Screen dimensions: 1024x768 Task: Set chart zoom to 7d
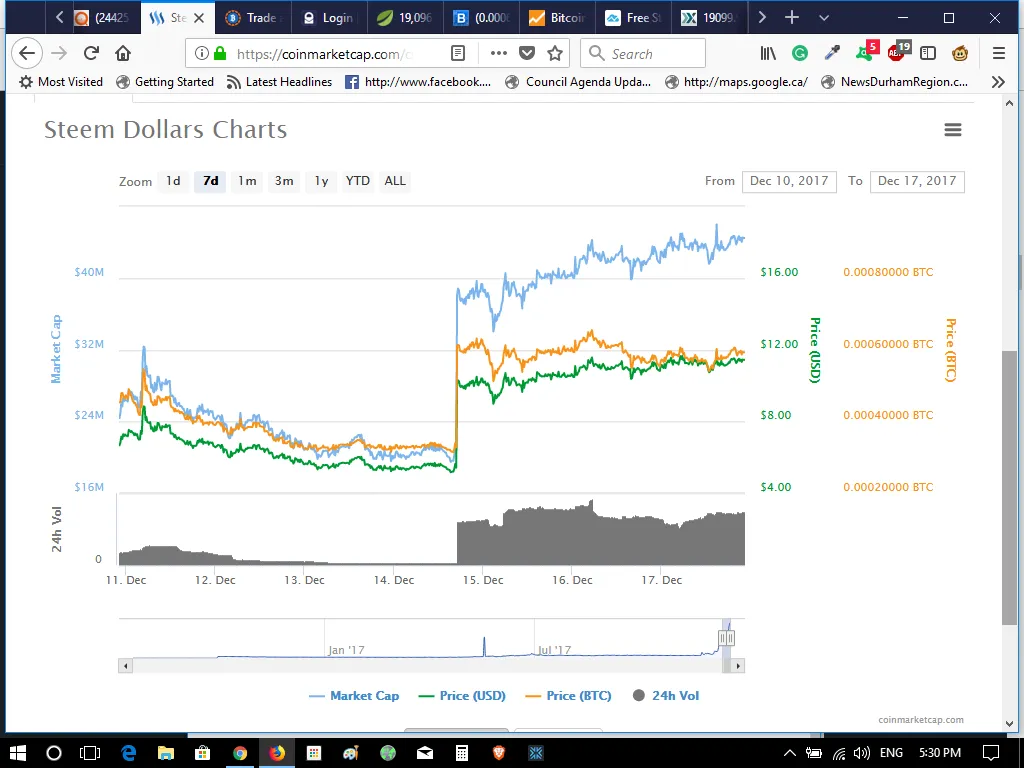(x=210, y=181)
